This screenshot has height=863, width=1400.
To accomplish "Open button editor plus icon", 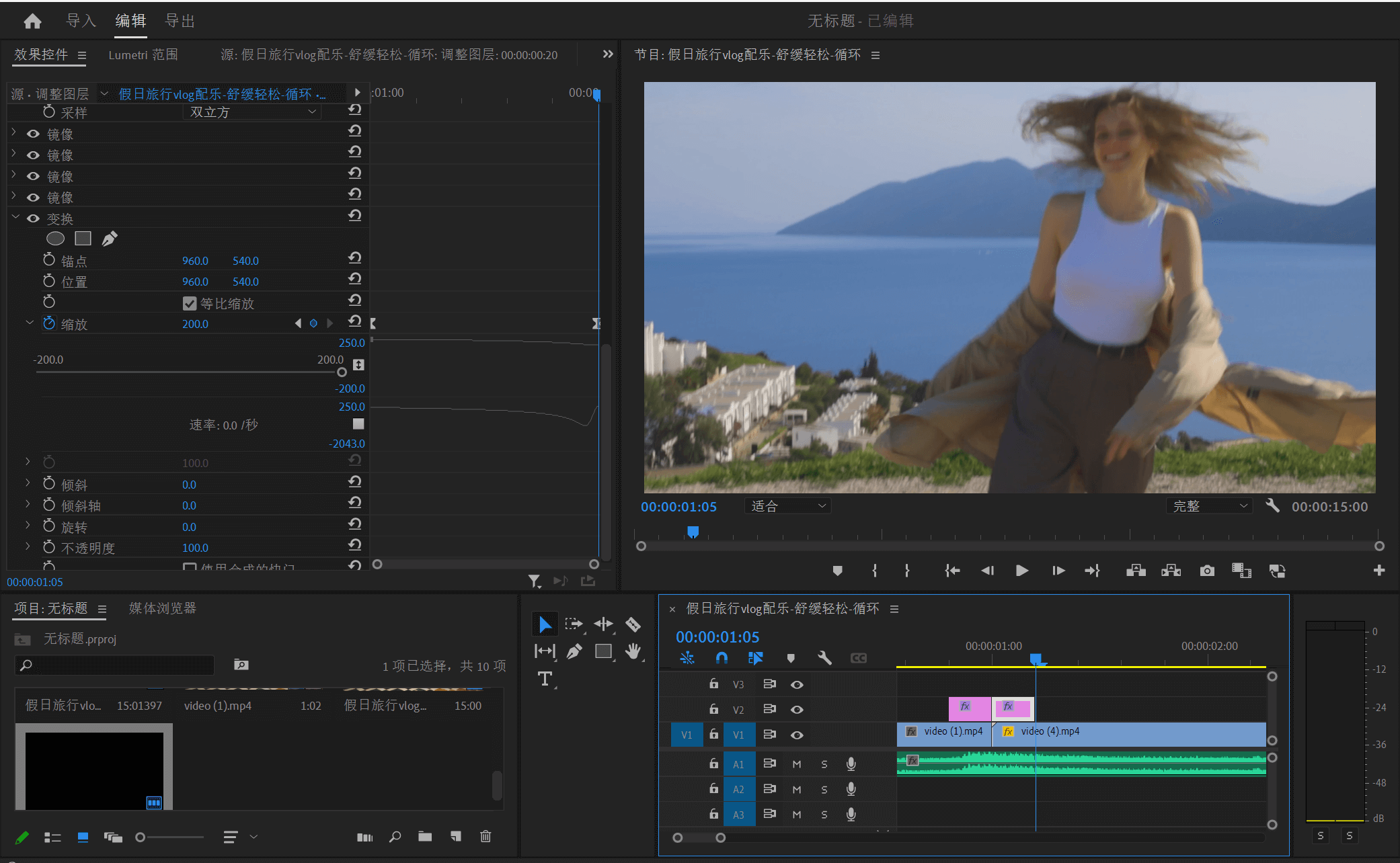I will (1378, 570).
